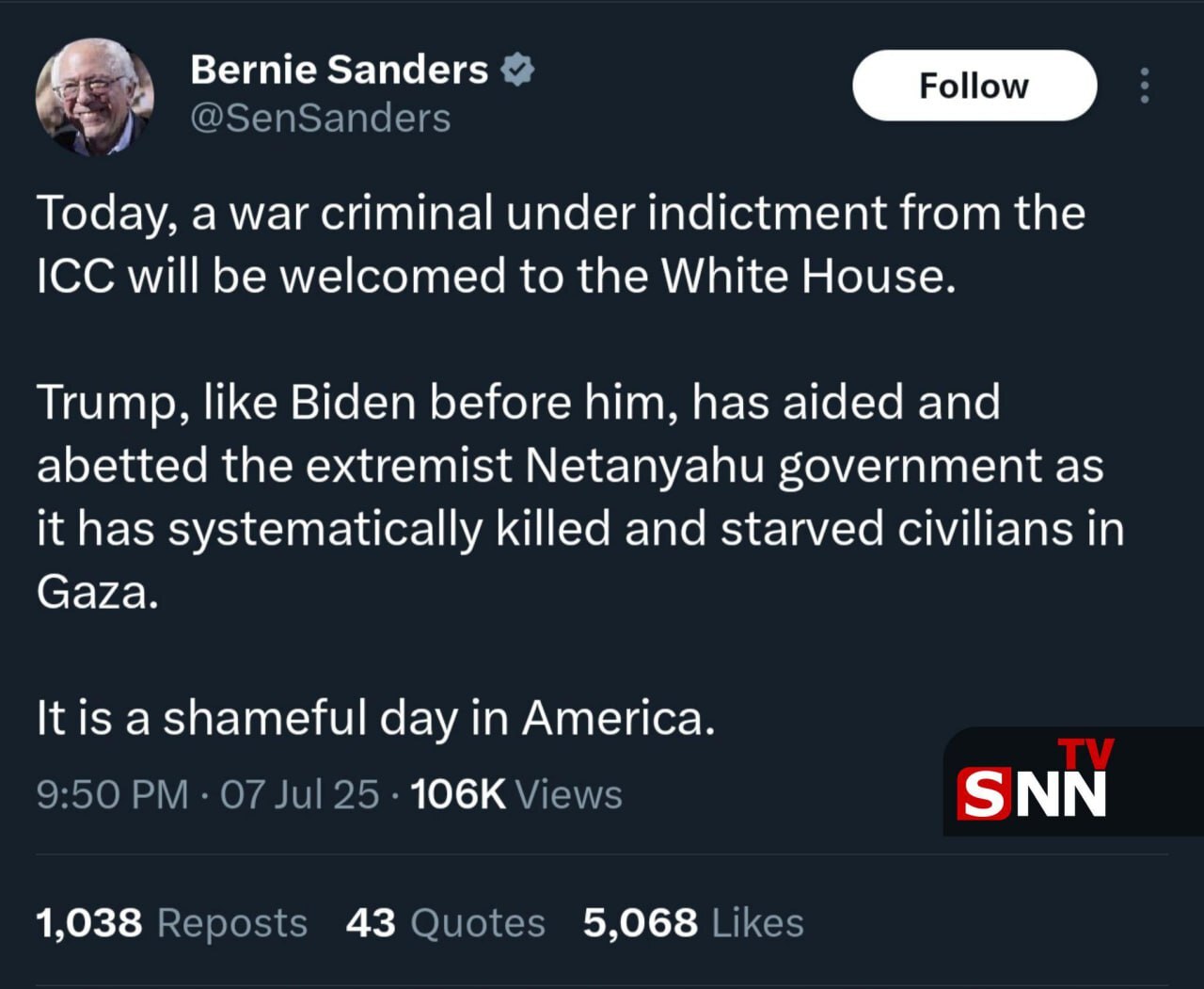Follow the Bernie Sanders account
1204x989 pixels.
coord(974,86)
